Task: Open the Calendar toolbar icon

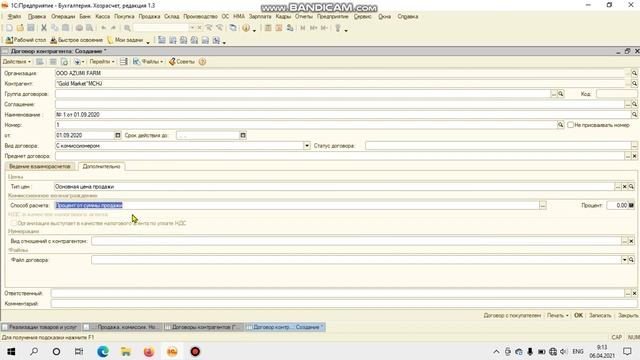Action: click(279, 28)
